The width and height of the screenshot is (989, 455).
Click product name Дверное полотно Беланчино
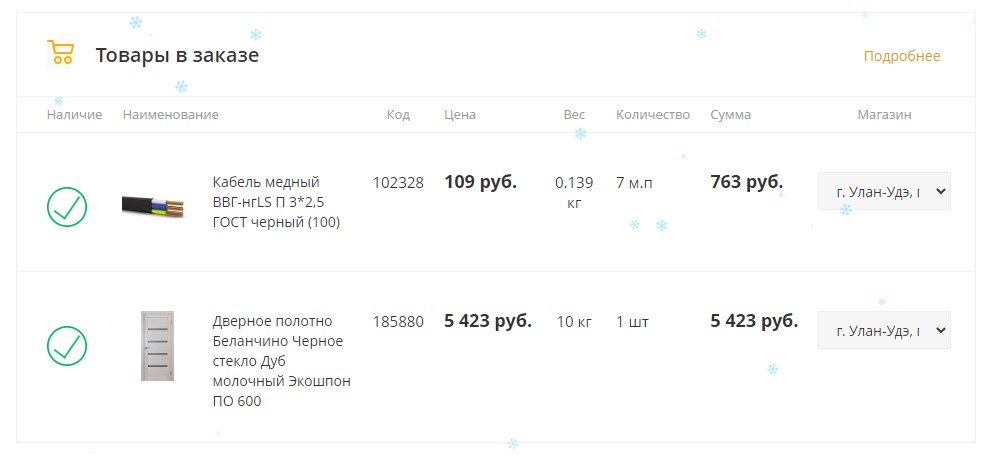point(281,361)
